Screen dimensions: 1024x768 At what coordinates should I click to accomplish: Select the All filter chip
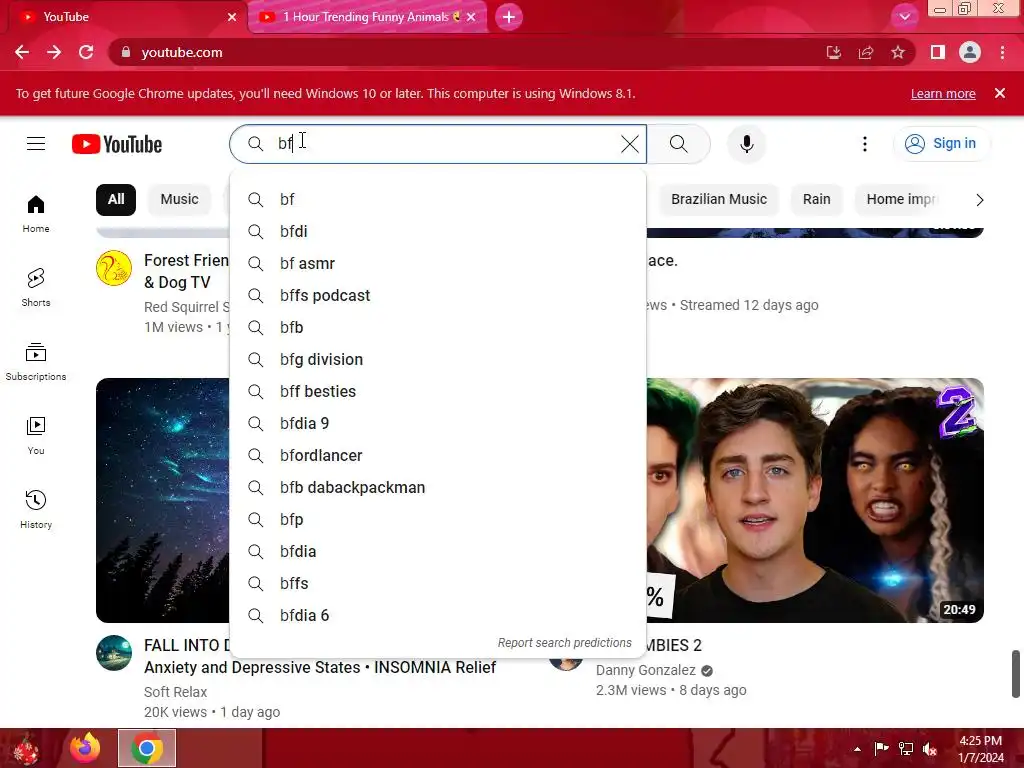coord(116,199)
